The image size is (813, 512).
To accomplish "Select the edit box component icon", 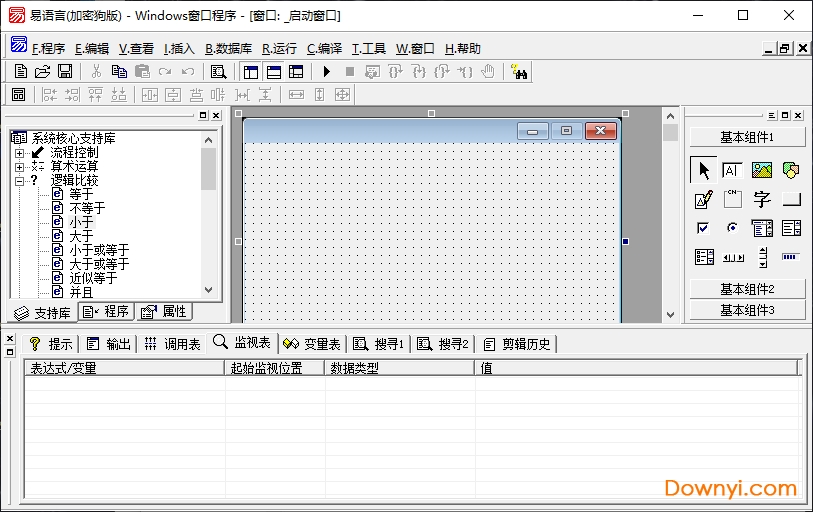I will pyautogui.click(x=732, y=170).
